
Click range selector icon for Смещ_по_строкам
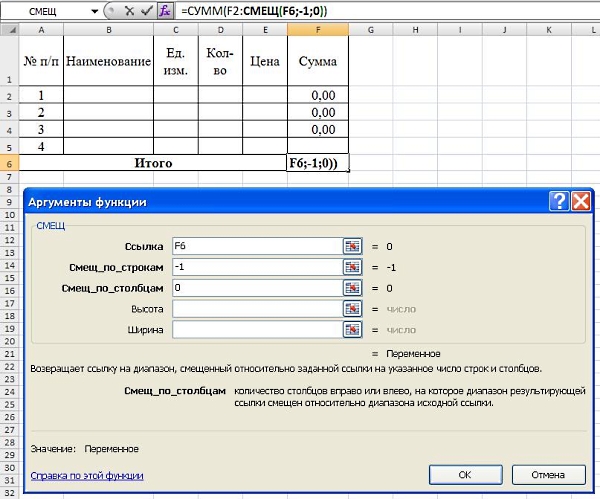pyautogui.click(x=351, y=267)
